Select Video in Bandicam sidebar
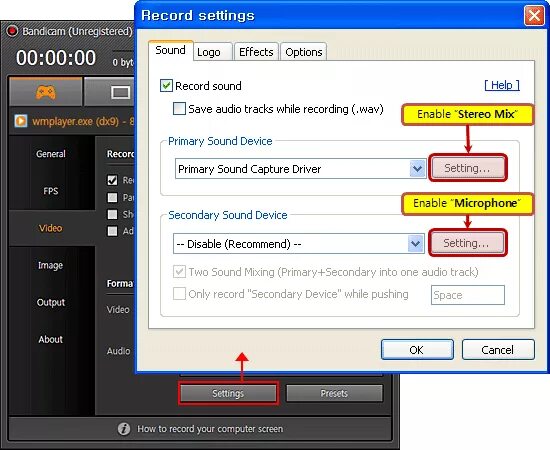The width and height of the screenshot is (550, 450). tap(51, 228)
